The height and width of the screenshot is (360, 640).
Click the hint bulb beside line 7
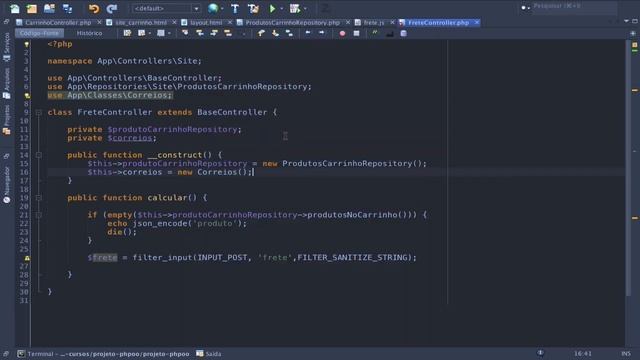[27, 96]
